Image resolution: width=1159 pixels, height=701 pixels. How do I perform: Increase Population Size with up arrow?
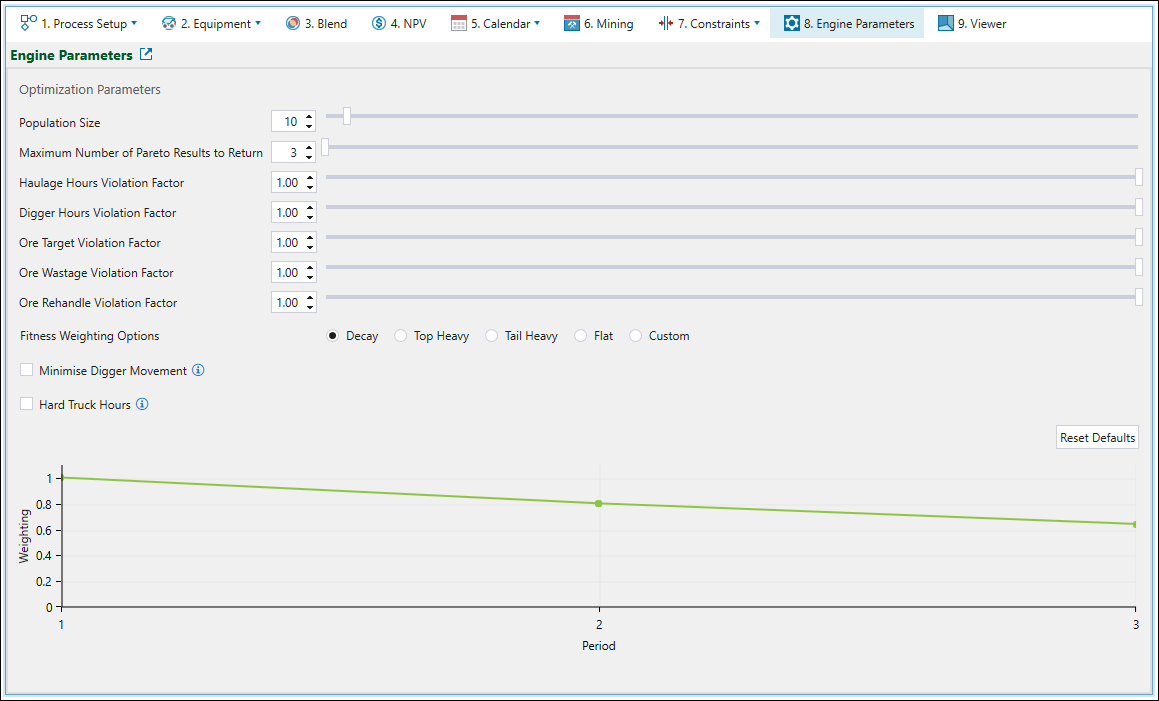[309, 117]
